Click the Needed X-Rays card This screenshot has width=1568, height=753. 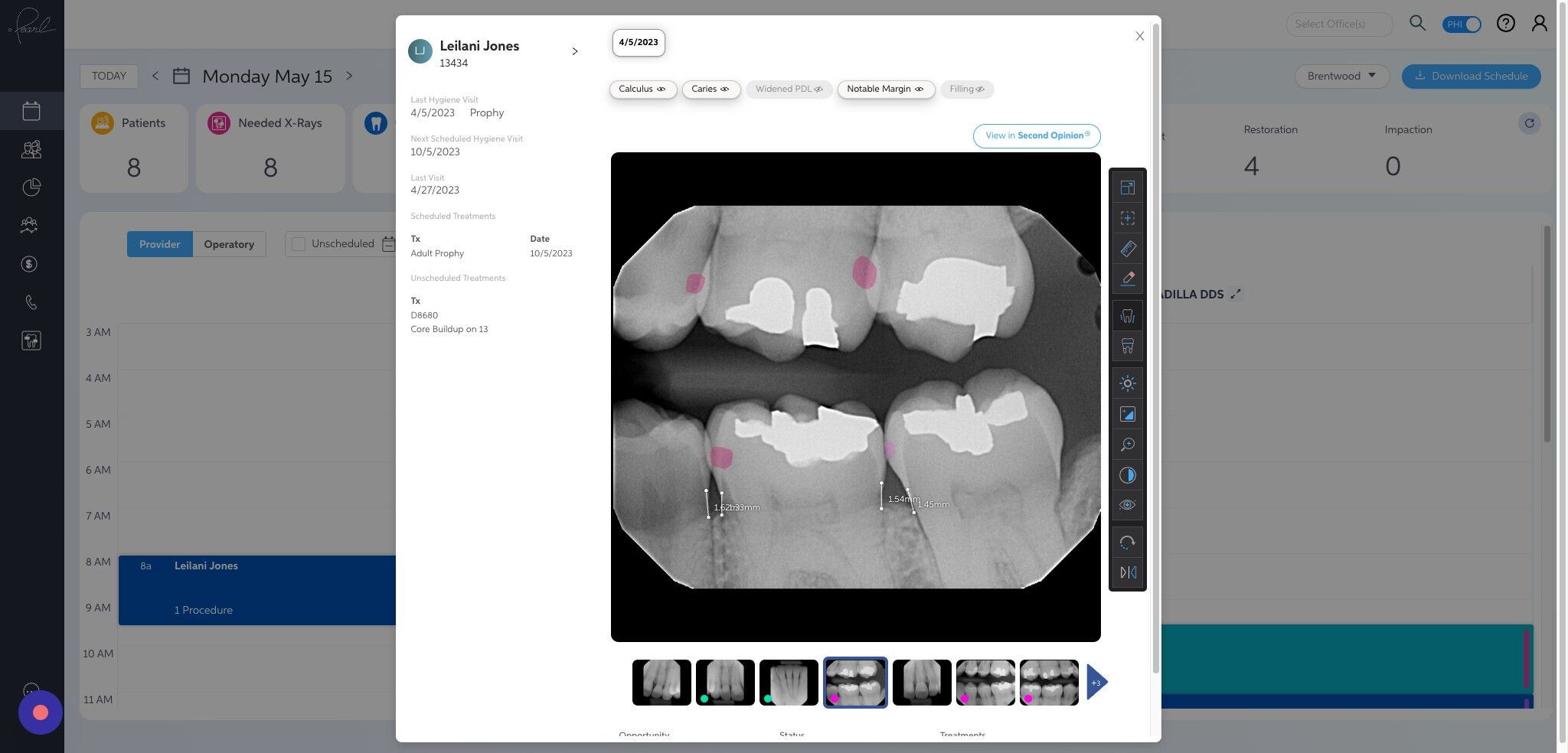(x=270, y=148)
